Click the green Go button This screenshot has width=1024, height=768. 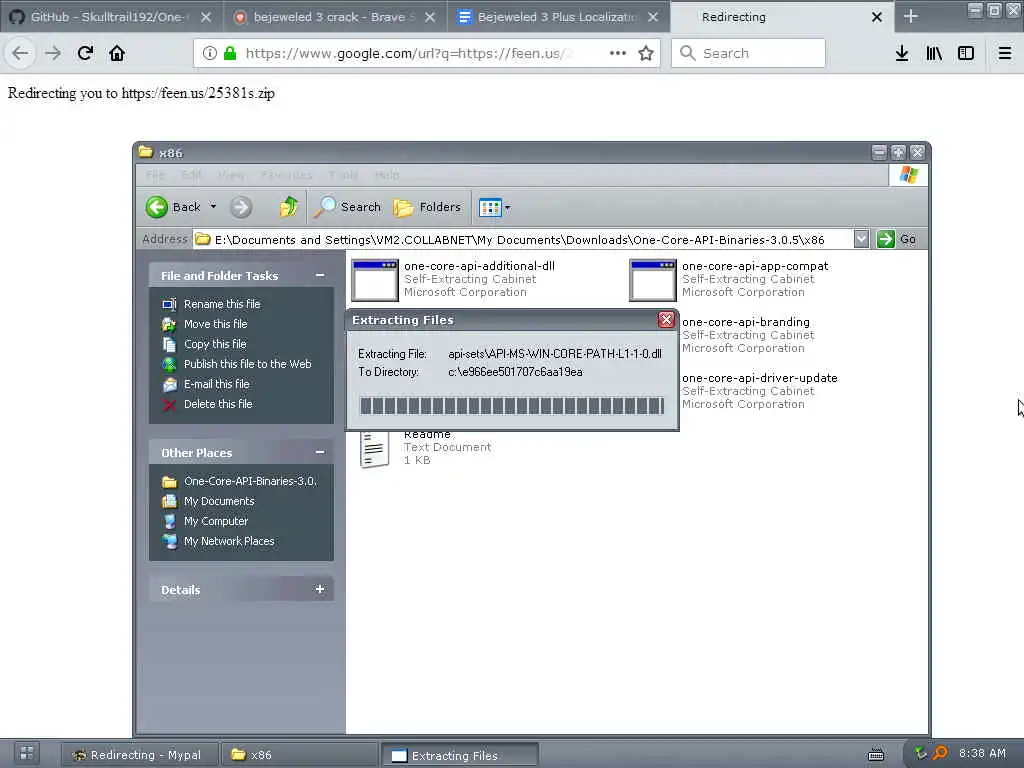pos(897,239)
